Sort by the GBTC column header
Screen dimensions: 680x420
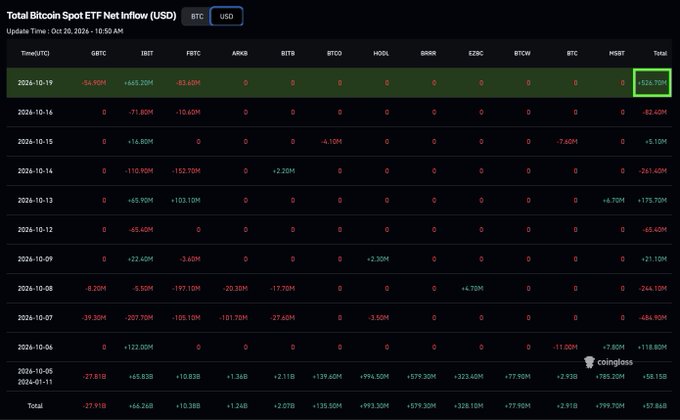(x=98, y=53)
